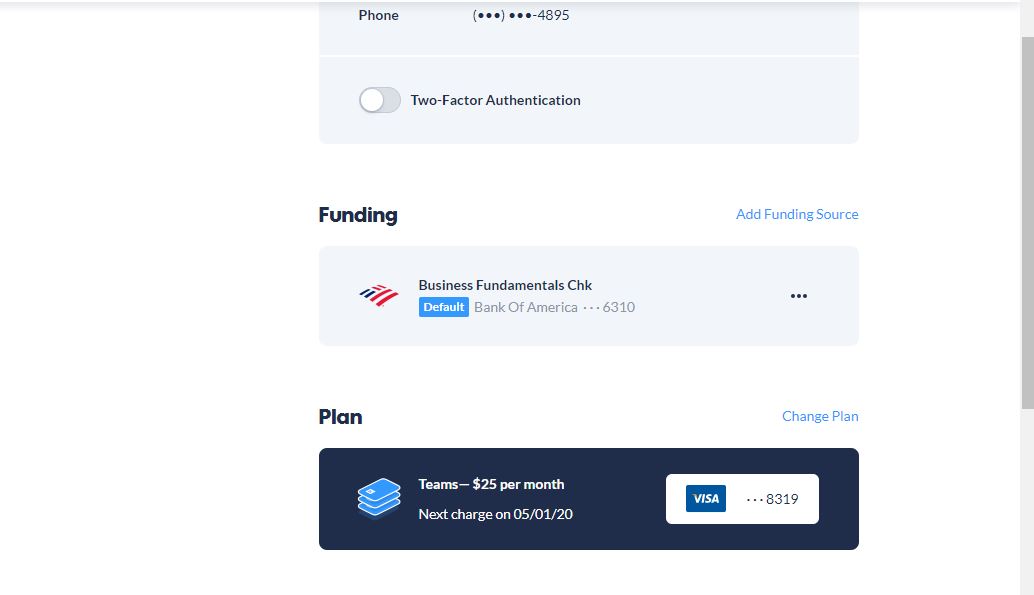Image resolution: width=1034 pixels, height=595 pixels.
Task: Open the Add Funding Source link
Action: pos(796,214)
